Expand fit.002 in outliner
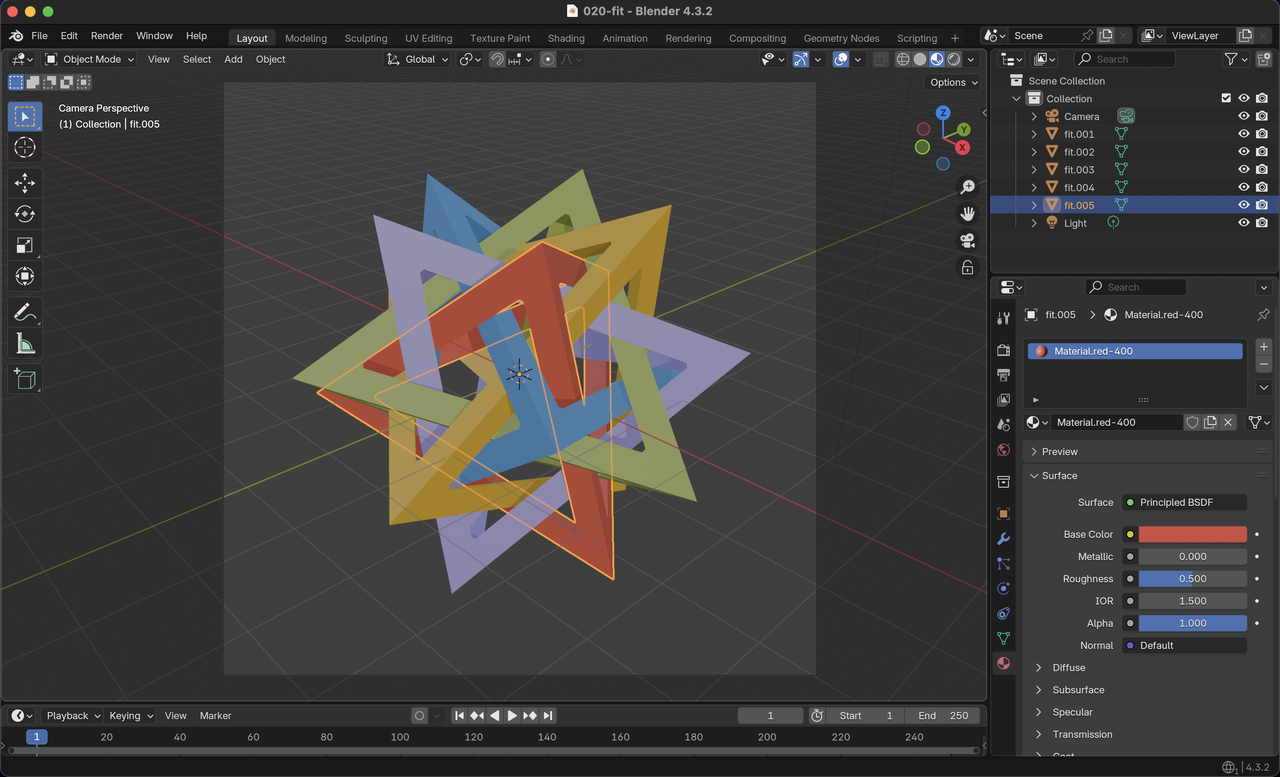This screenshot has height=777, width=1280. 1034,152
